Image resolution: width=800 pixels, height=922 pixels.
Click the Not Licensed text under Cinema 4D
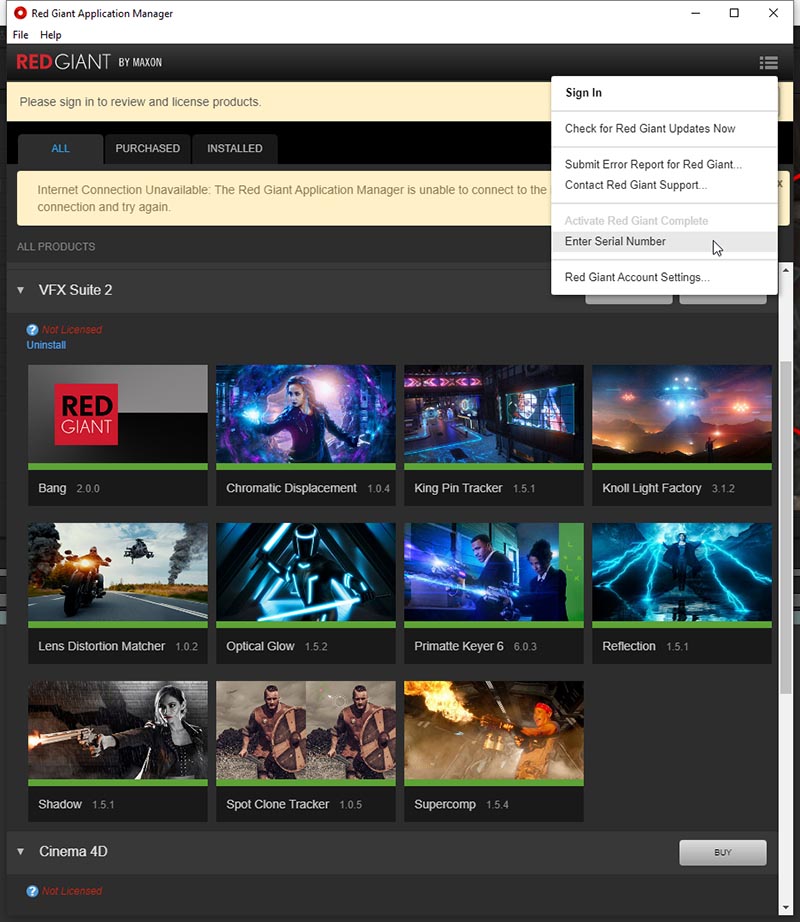click(72, 891)
